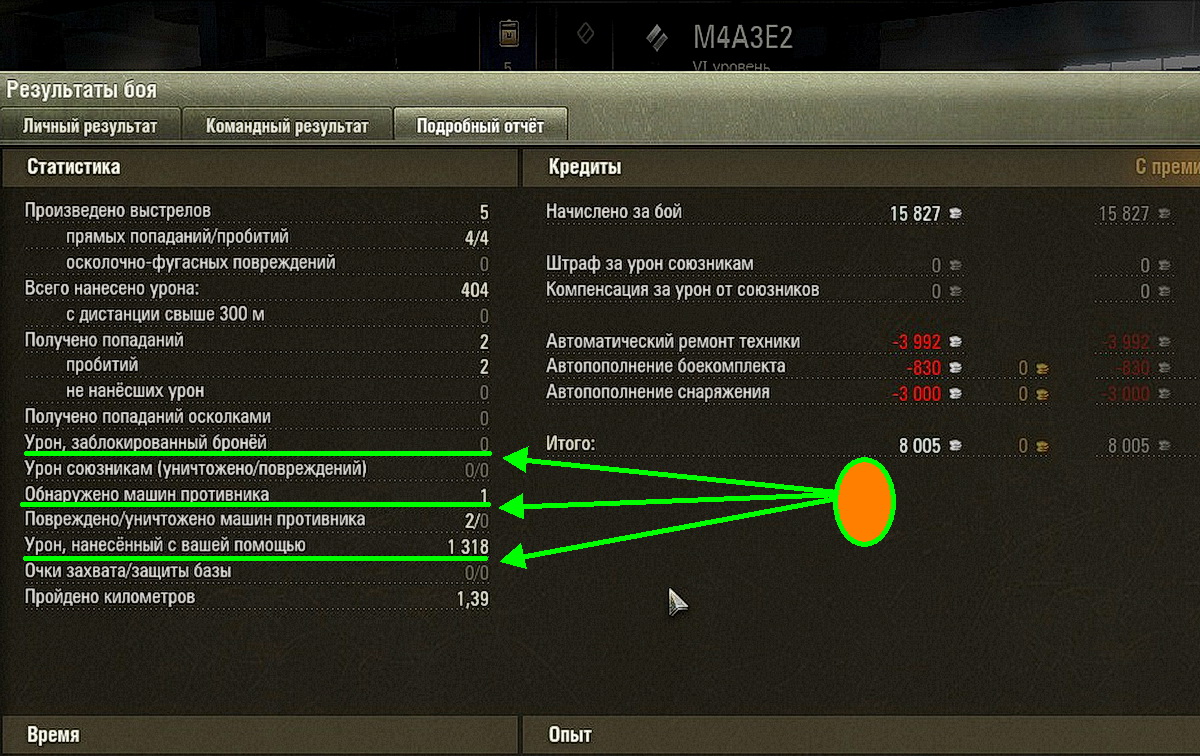Screen dimensions: 1200x756
Task: Click the double-stripe tank class icon
Action: point(657,37)
